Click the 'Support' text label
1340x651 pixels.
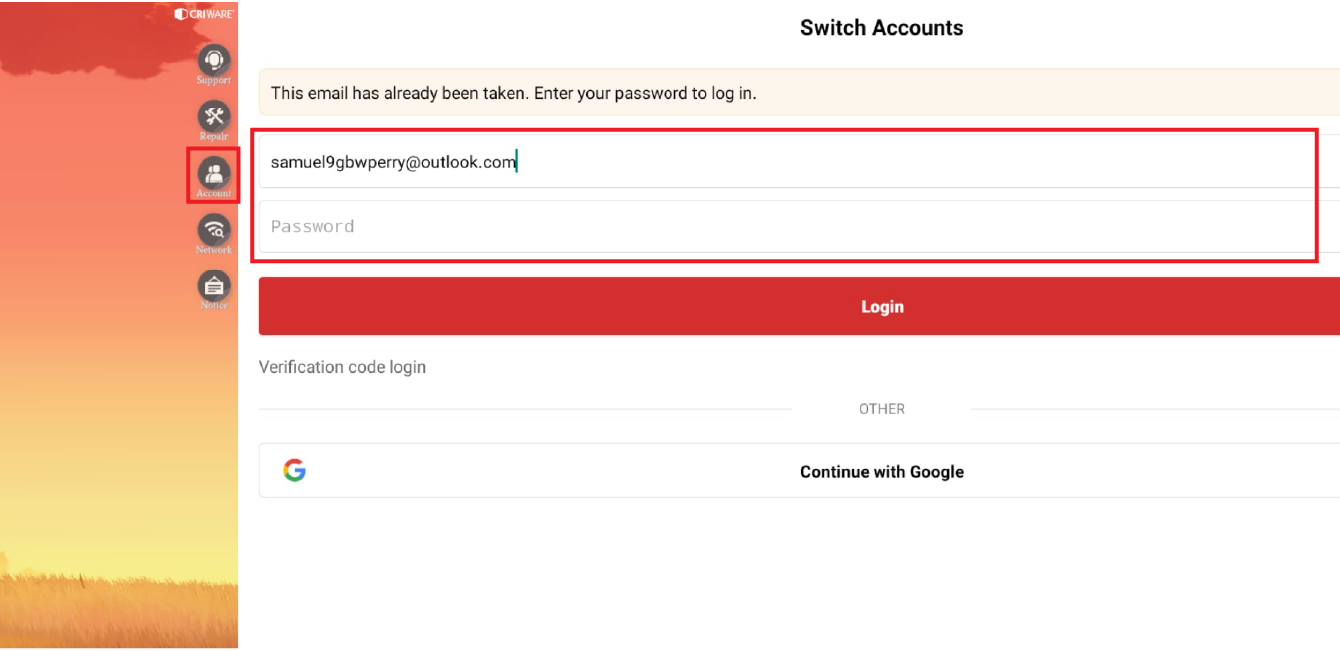point(213,80)
